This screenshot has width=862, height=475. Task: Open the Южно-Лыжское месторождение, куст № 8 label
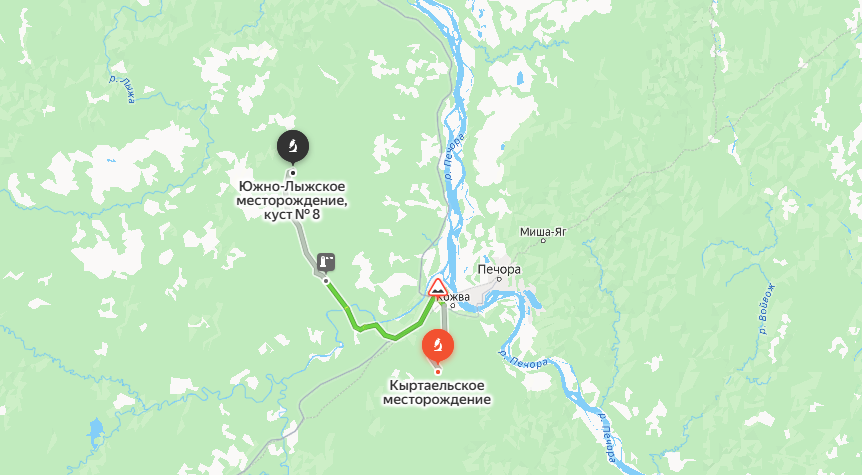tap(292, 200)
